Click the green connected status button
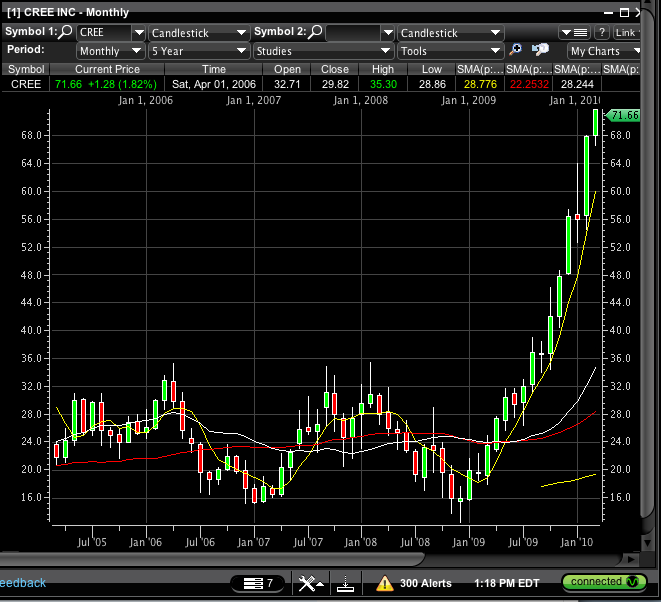This screenshot has height=602, width=661. point(603,582)
